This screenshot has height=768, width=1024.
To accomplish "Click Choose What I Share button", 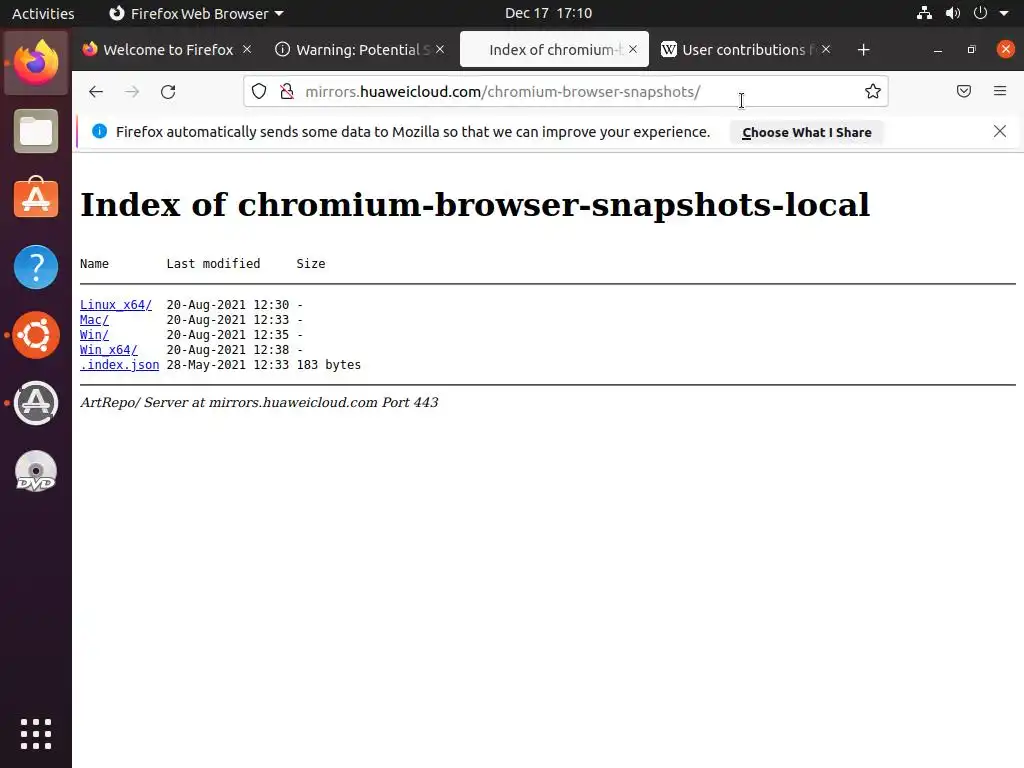I will 807,133.
